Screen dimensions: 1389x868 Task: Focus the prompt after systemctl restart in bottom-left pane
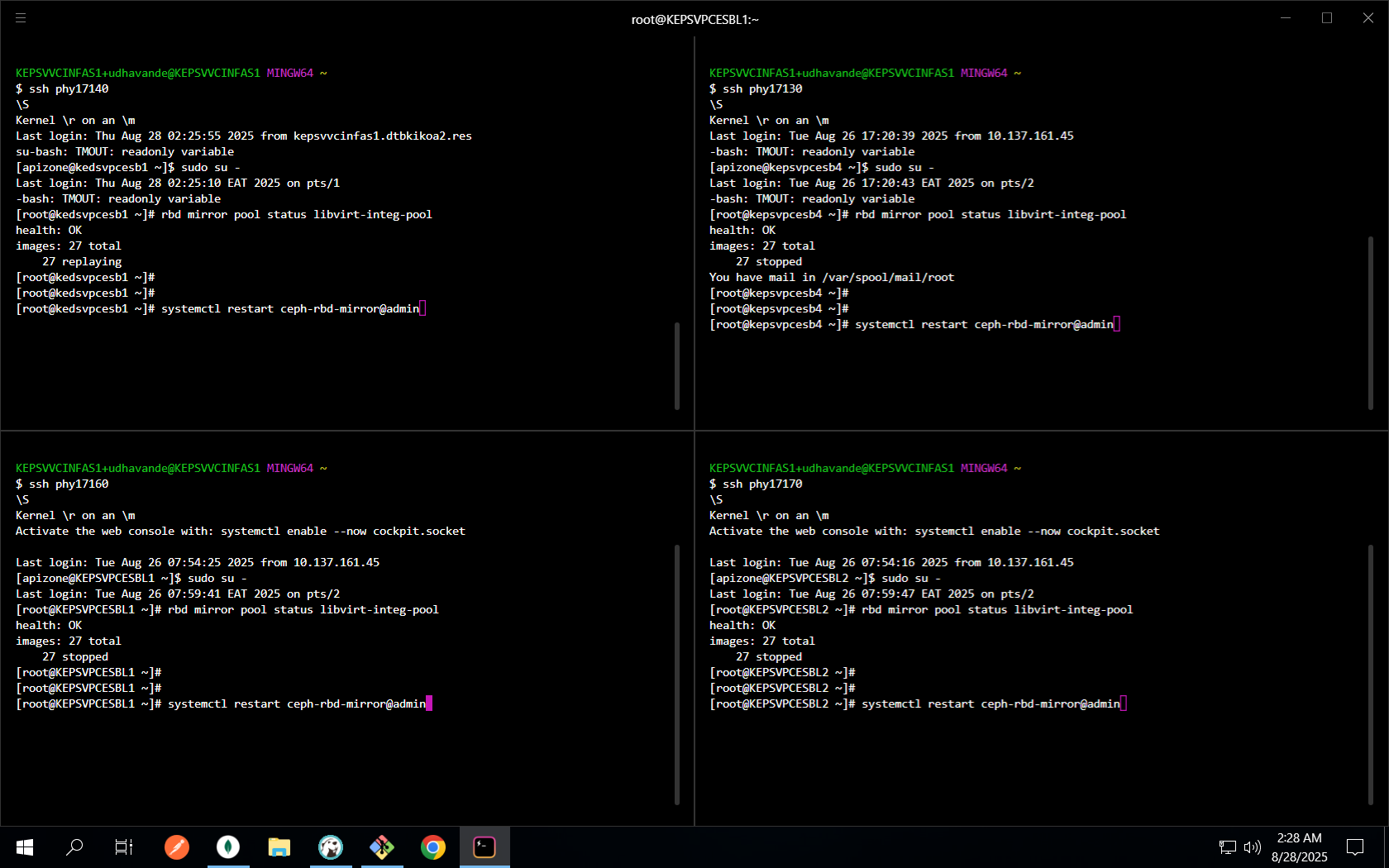tap(429, 703)
